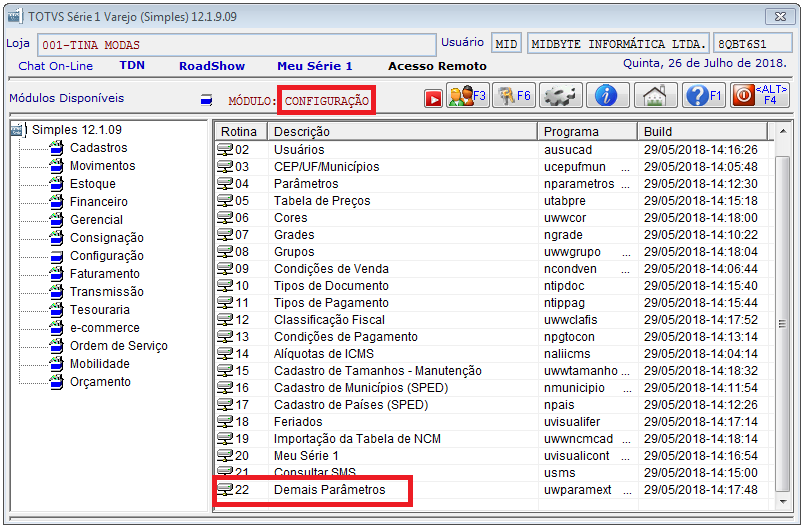Sort by the Programa column header
Screen dimensions: 801x525
[x=587, y=132]
